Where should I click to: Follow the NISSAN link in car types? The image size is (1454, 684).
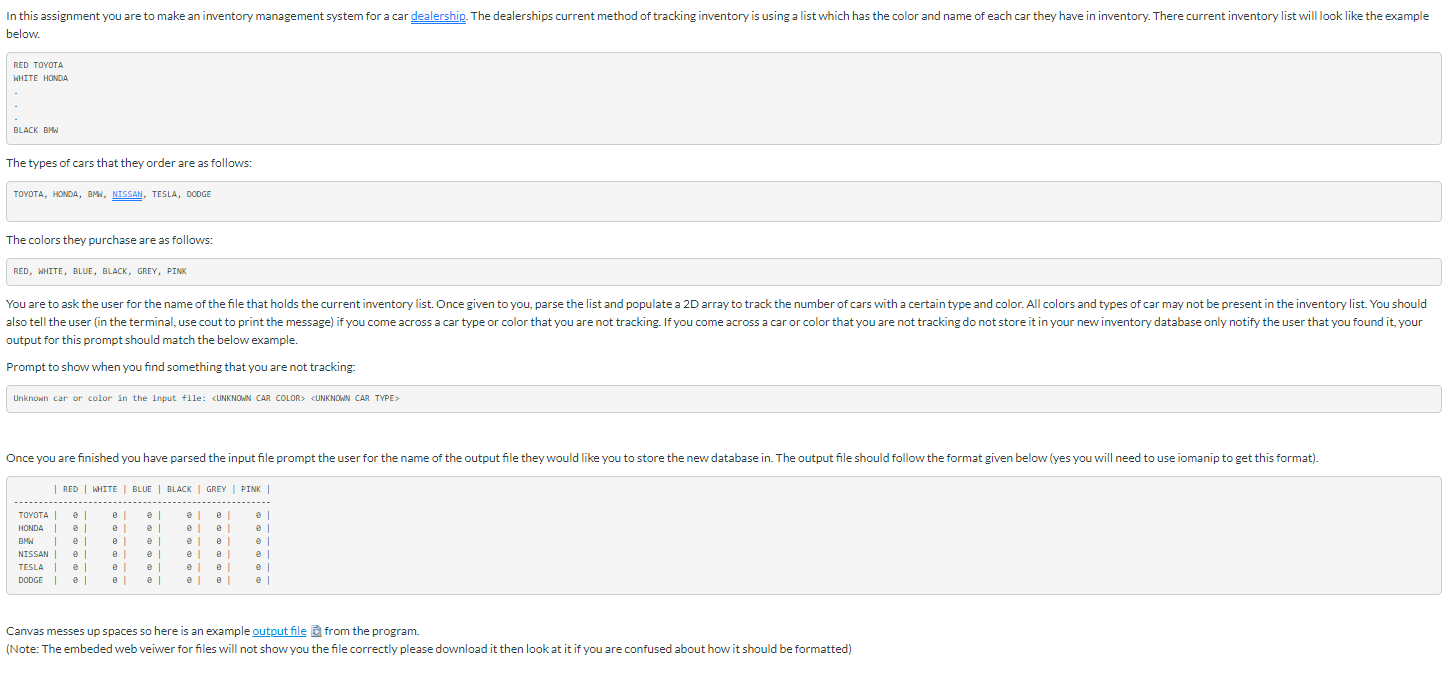(x=127, y=194)
